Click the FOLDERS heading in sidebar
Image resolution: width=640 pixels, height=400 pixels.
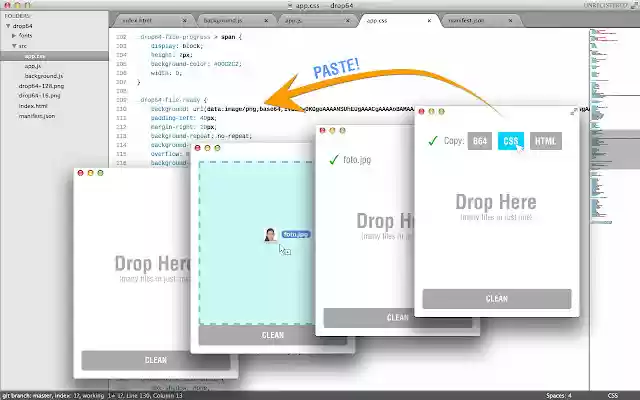click(18, 16)
